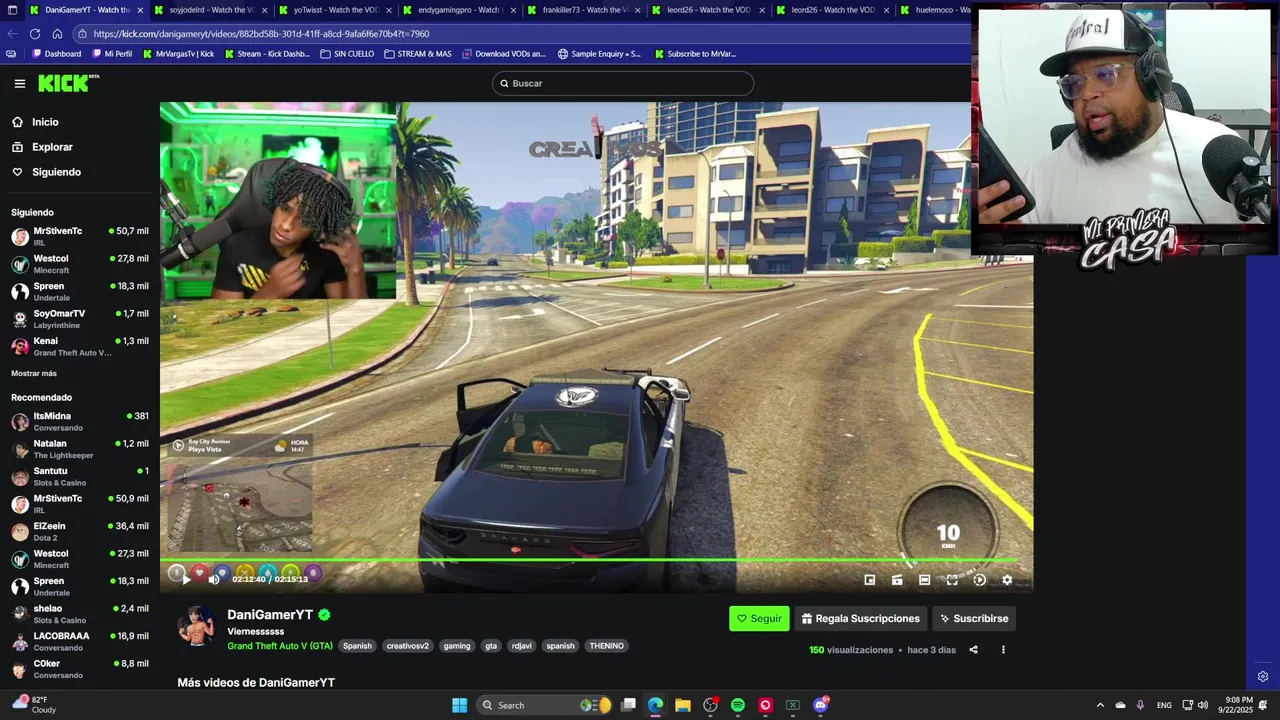Enter fullscreen mode in the video player
Viewport: 1280px width, 720px height.
(x=952, y=580)
